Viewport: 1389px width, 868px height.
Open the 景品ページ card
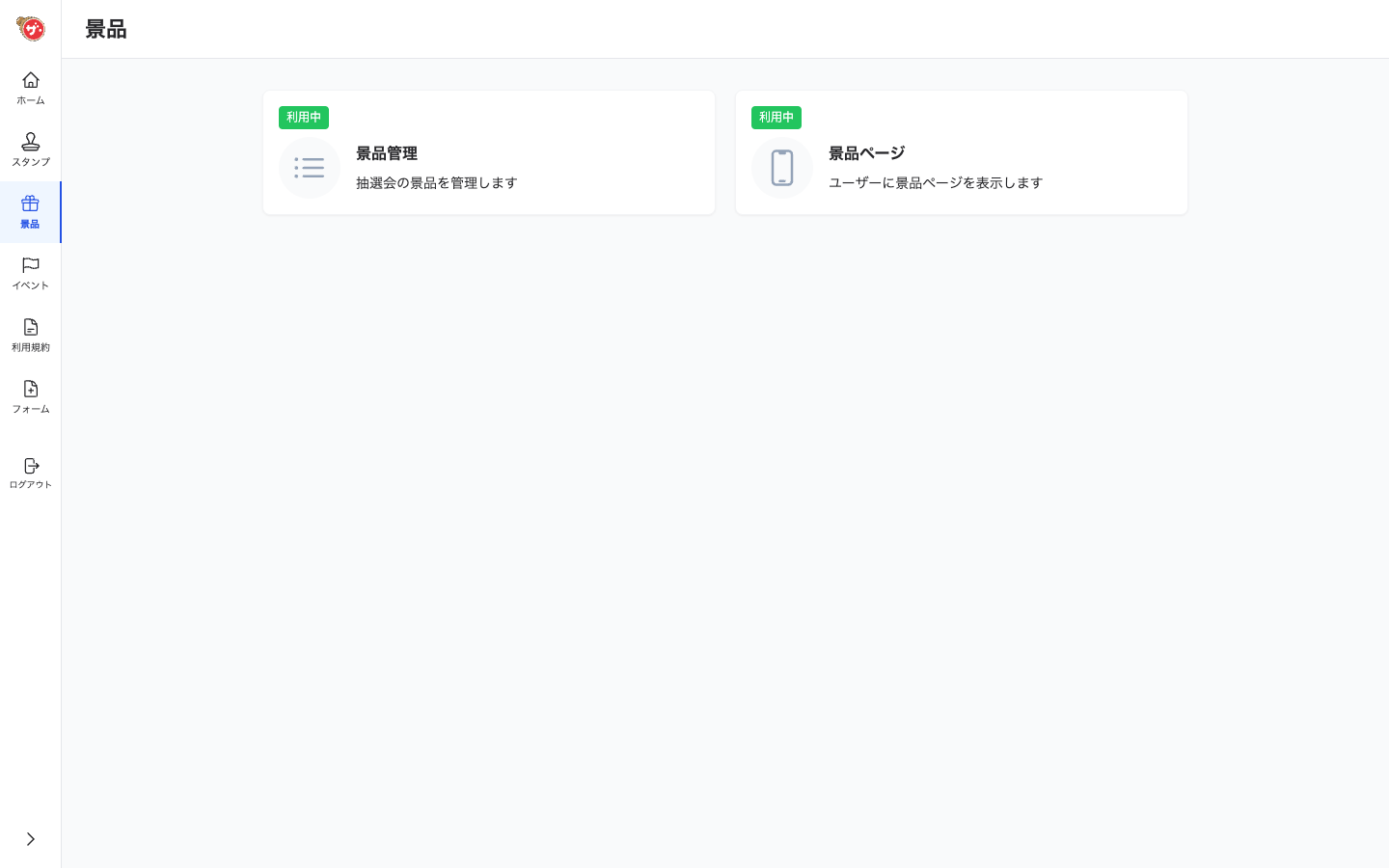[x=961, y=152]
